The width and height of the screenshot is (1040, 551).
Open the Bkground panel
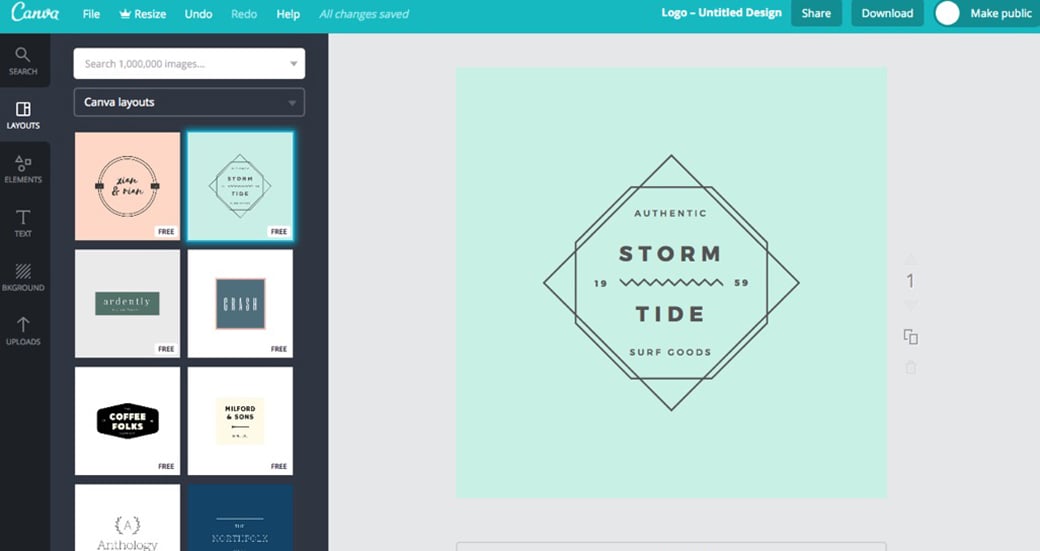click(x=23, y=276)
